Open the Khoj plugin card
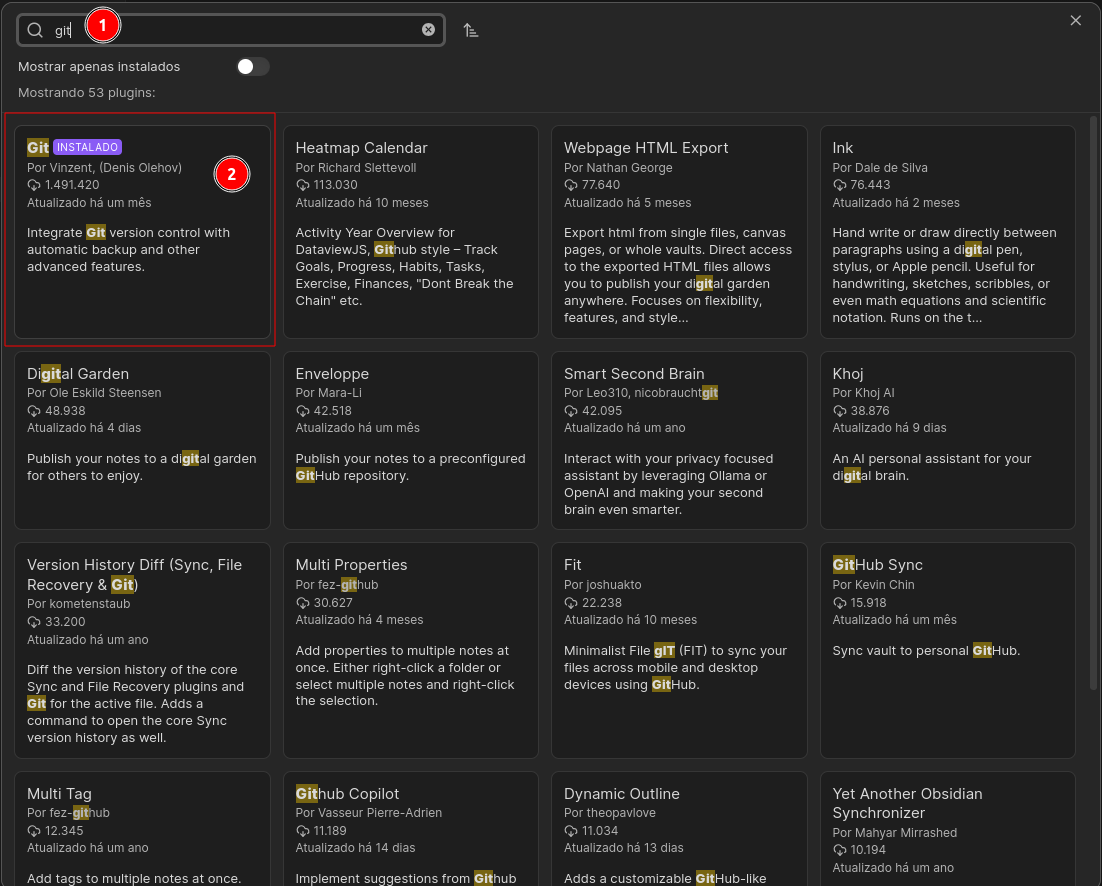 click(x=947, y=441)
